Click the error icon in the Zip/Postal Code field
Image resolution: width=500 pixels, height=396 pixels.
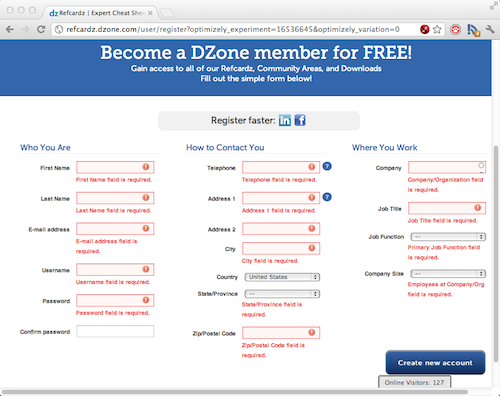(312, 332)
